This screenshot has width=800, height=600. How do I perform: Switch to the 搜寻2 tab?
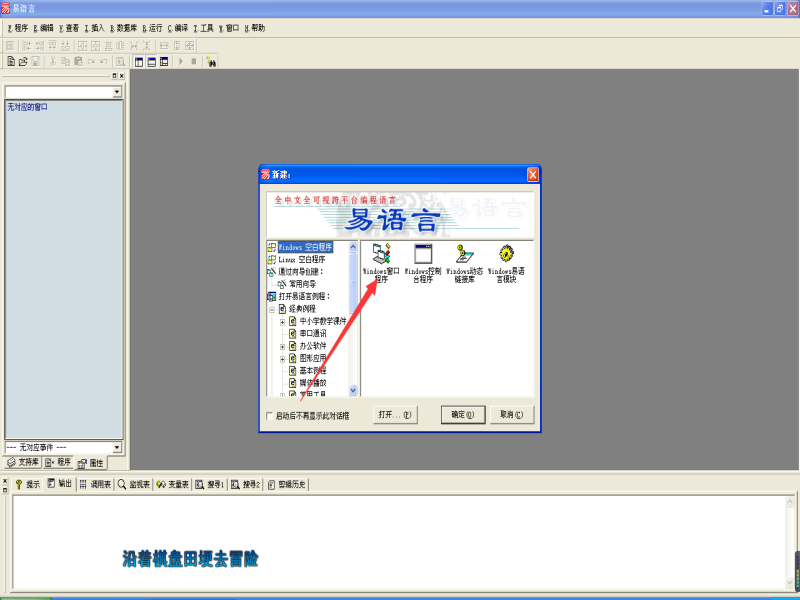pos(245,484)
